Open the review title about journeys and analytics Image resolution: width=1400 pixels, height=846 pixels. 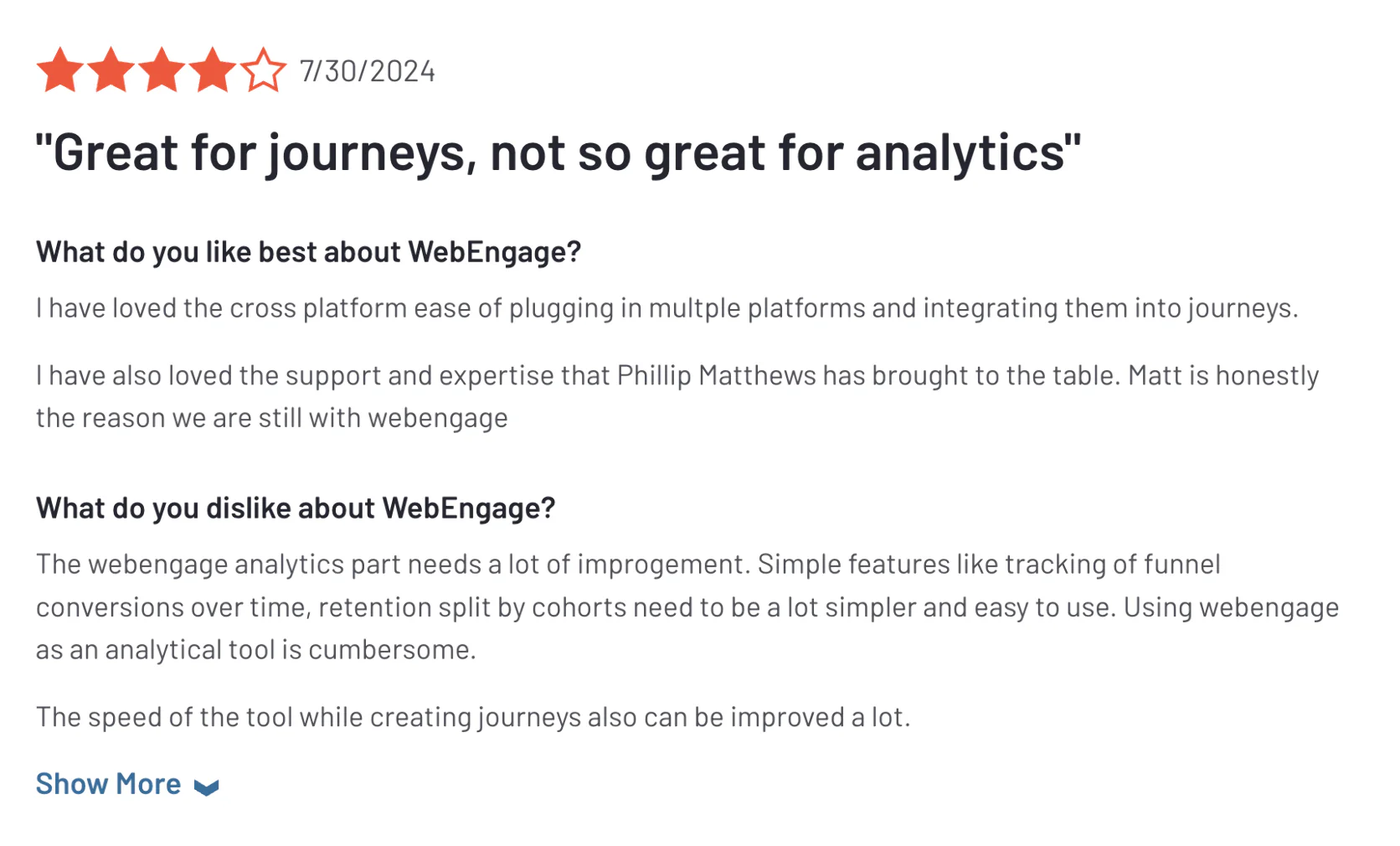pos(558,153)
